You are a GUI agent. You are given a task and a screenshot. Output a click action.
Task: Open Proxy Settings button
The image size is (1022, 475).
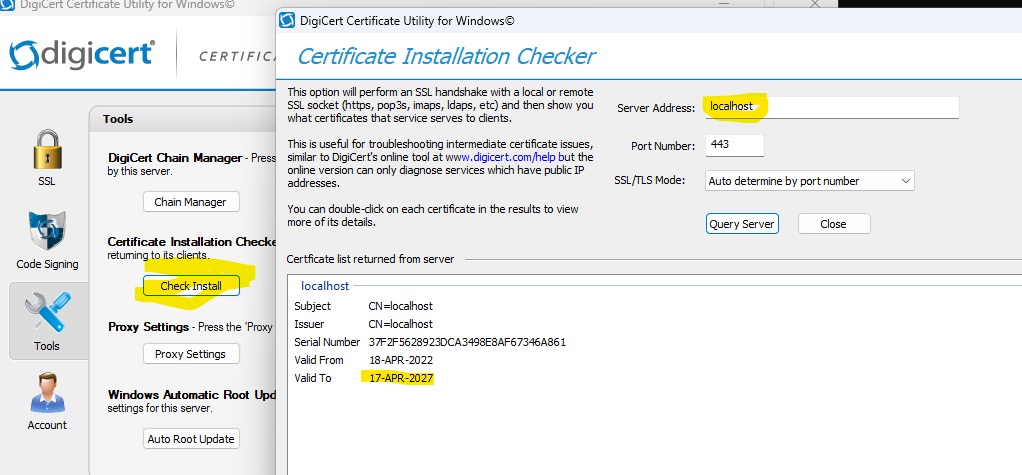pos(191,354)
